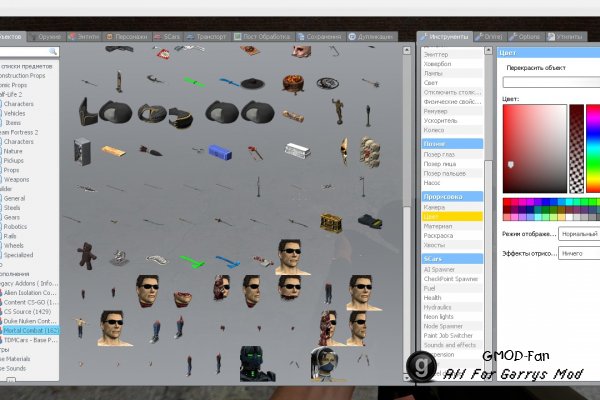Click the spawn list scroll-down arrow
600x400 pixels.
pos(407,377)
